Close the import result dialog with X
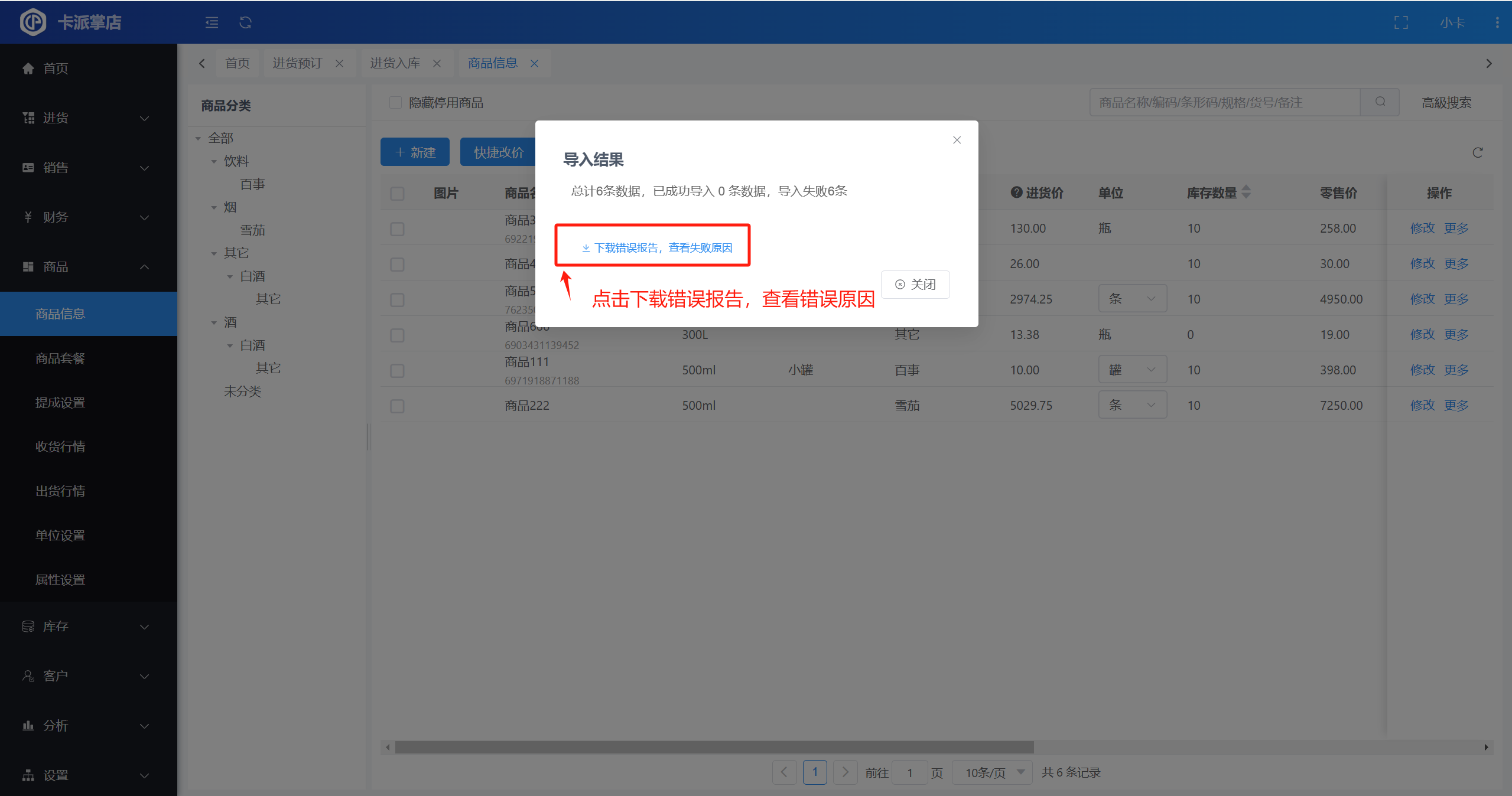Screen dimensions: 1512x796 [957, 140]
